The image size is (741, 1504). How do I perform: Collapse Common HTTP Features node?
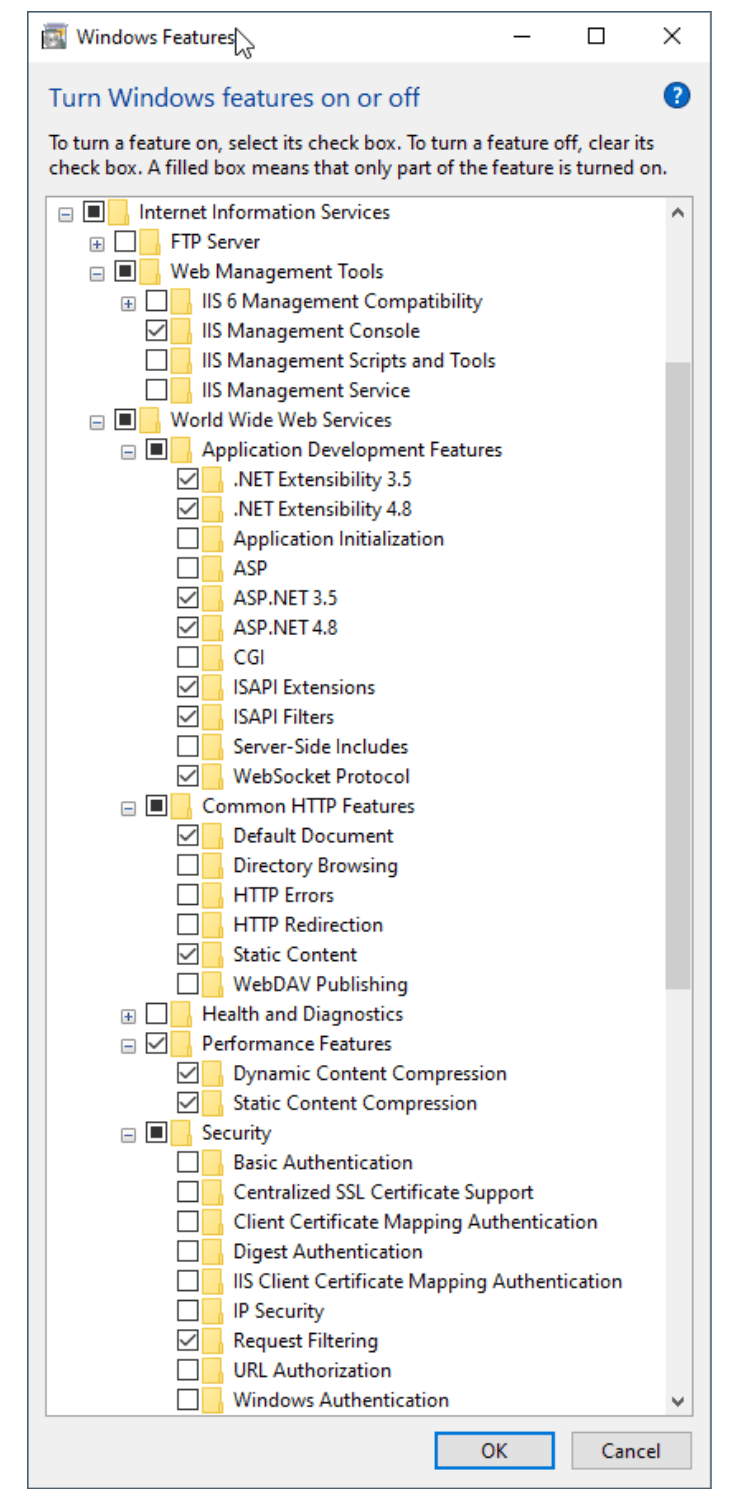tap(128, 807)
